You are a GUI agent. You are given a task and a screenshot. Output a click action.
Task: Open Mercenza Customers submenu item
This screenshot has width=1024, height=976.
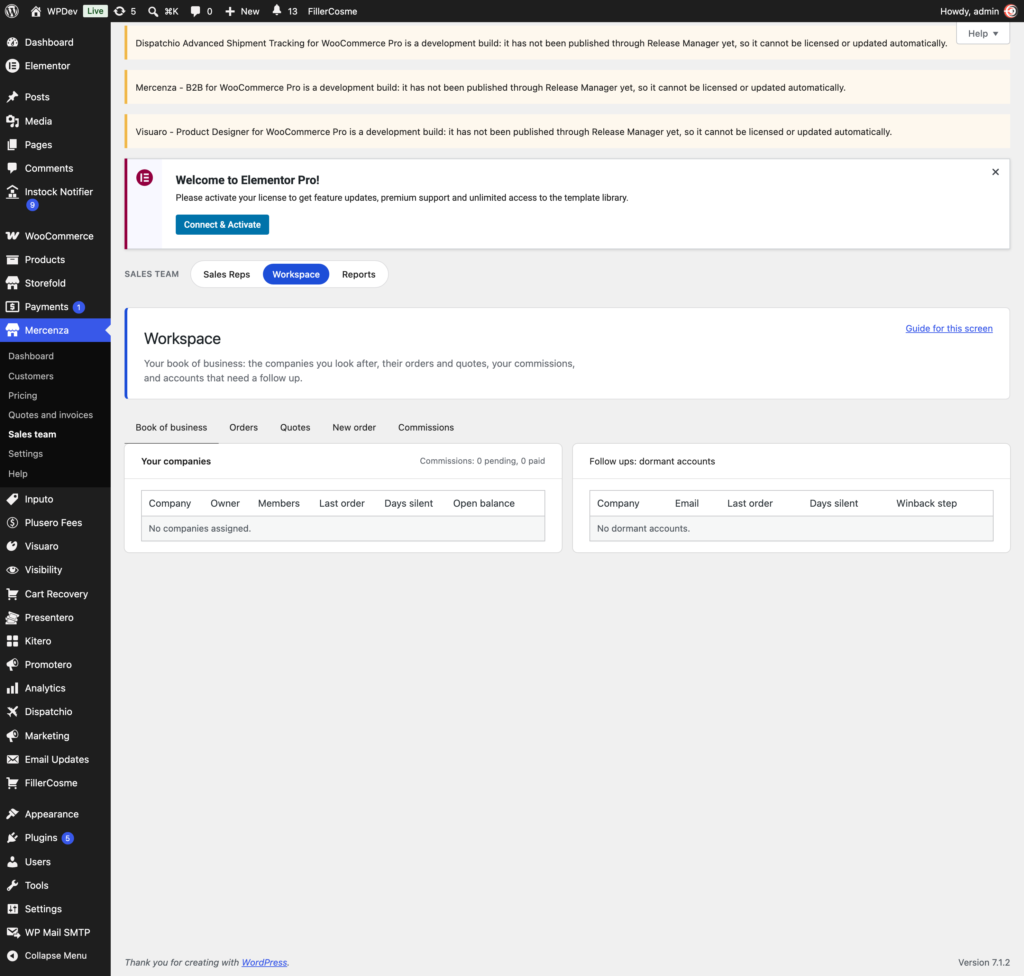click(31, 376)
